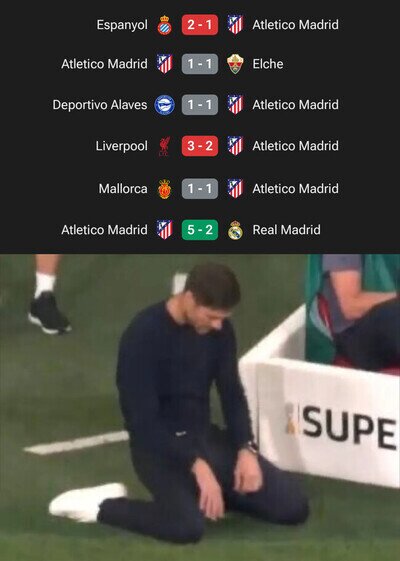This screenshot has width=400, height=561.
Task: Open the 1 - 1 score against Mallorca
Action: click(200, 189)
